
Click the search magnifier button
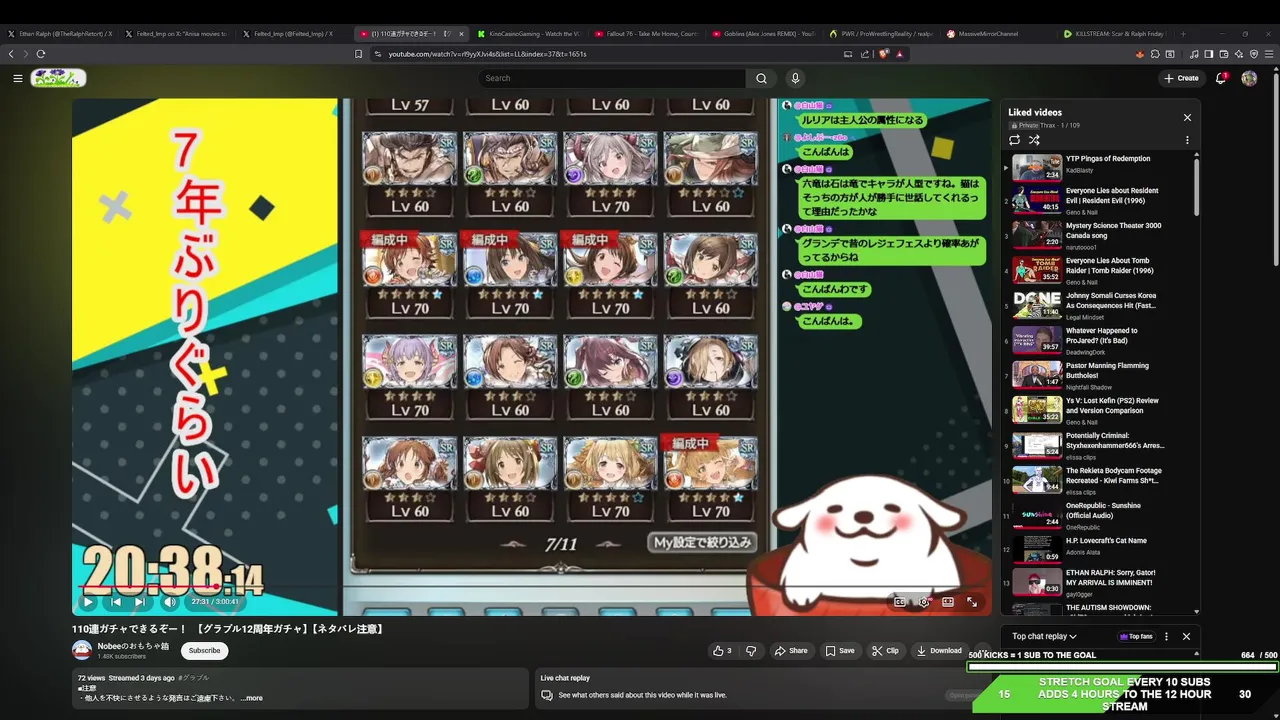coord(761,78)
